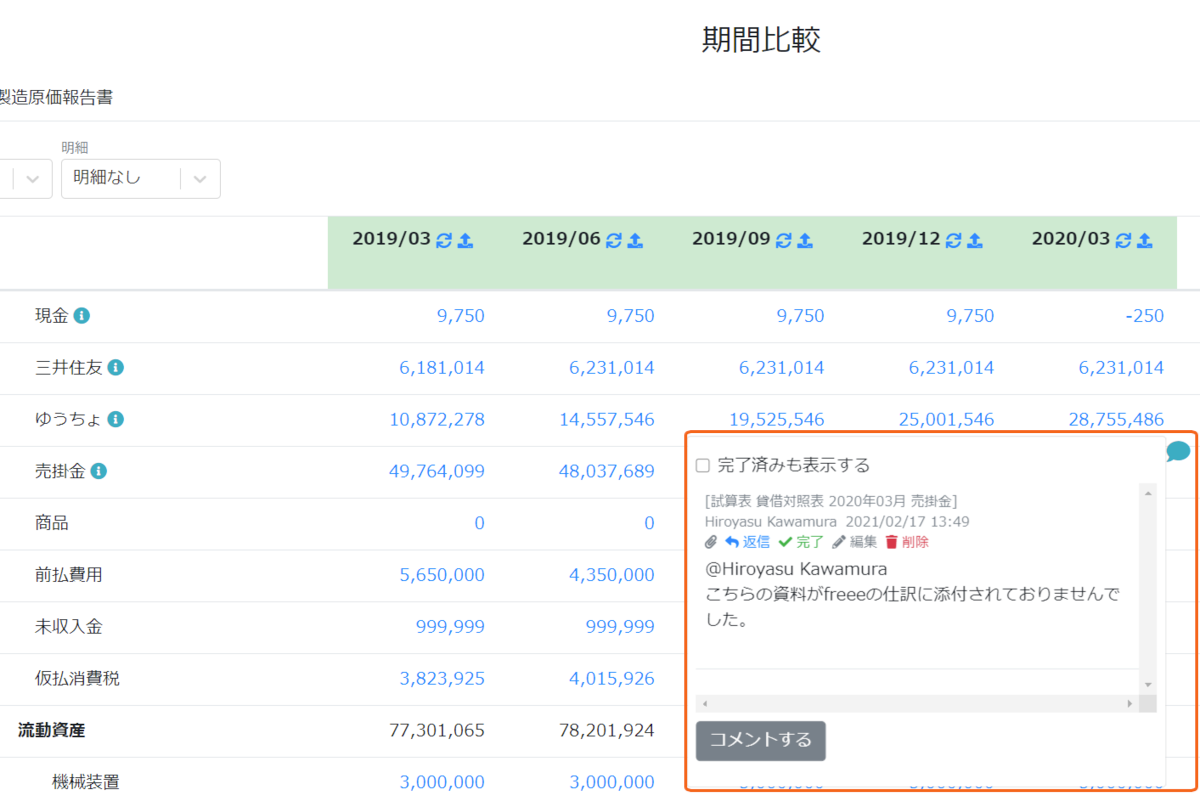The width and height of the screenshot is (1200, 801).
Task: Click the @Hiroyasu Kawamura mention in comment
Action: [797, 570]
